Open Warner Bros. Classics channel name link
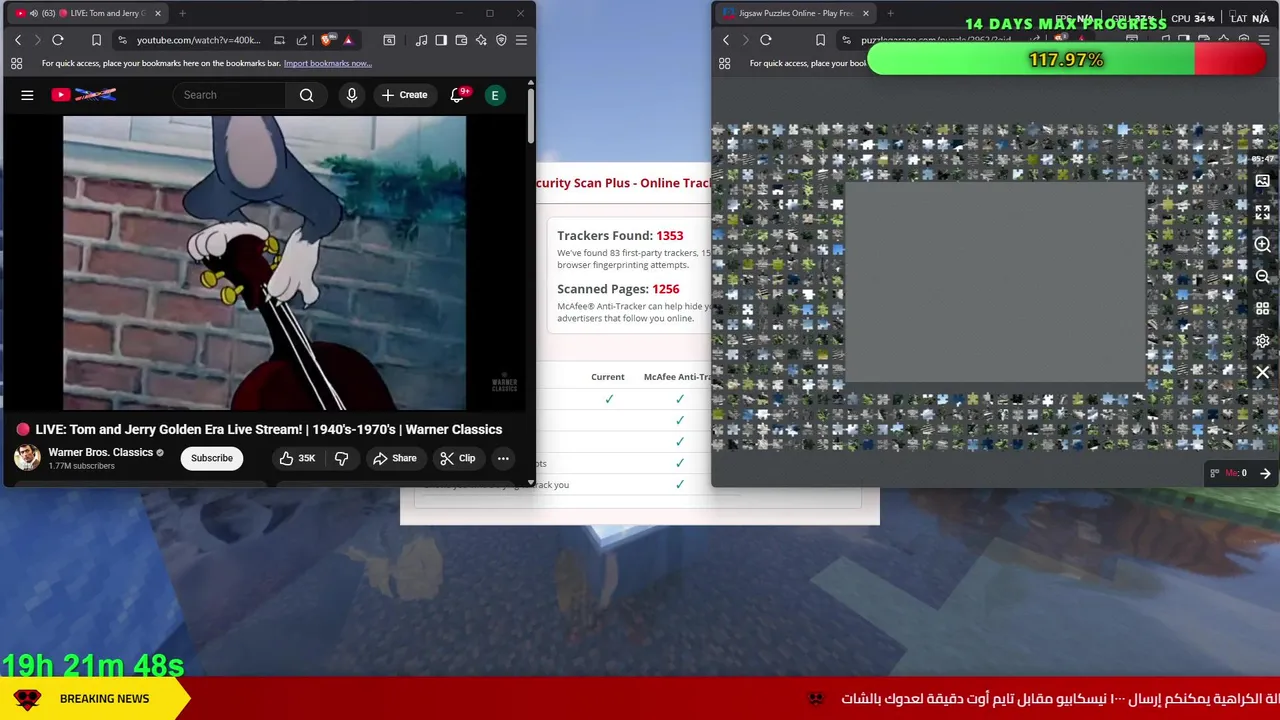1280x720 pixels. click(100, 452)
